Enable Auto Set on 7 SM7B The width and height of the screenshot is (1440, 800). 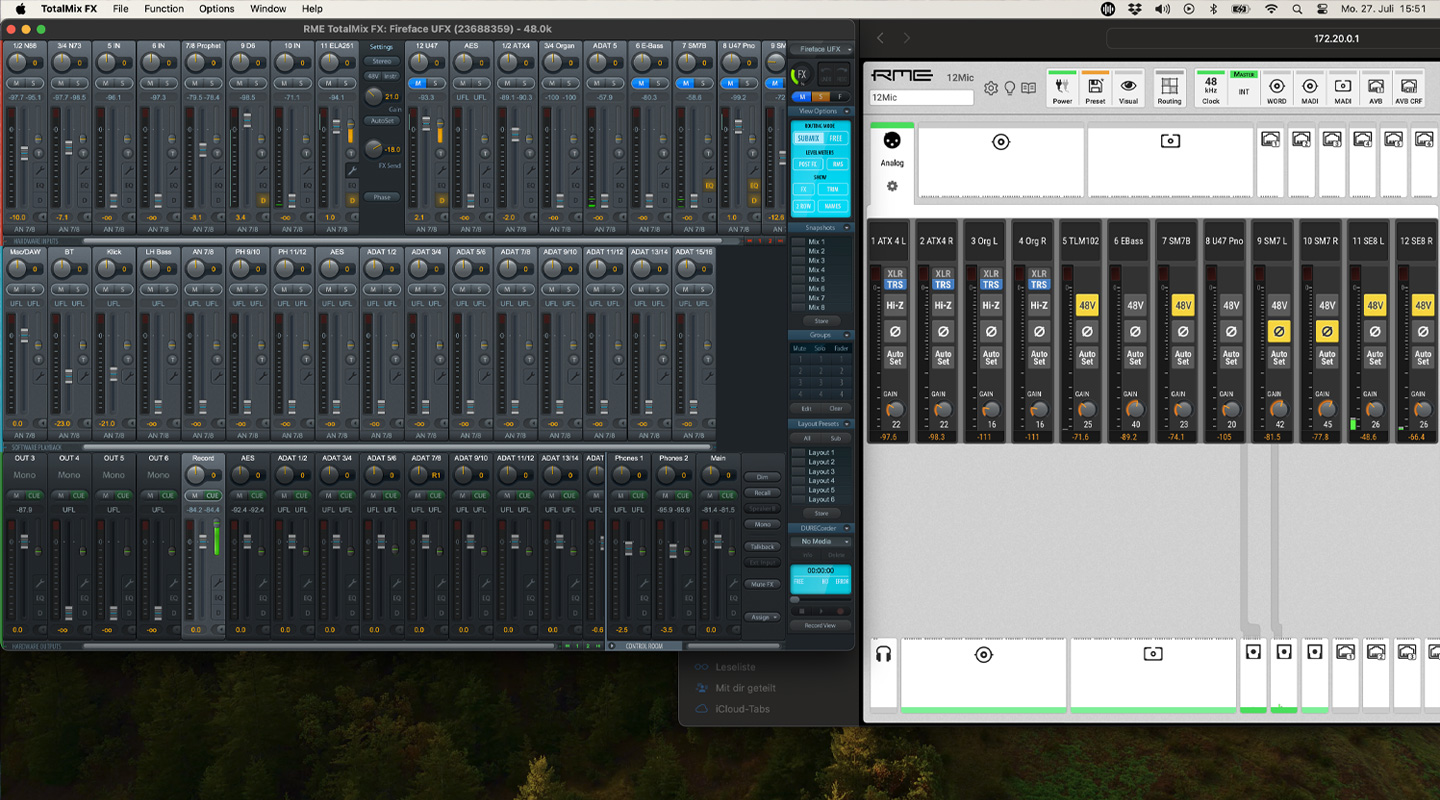[1183, 356]
